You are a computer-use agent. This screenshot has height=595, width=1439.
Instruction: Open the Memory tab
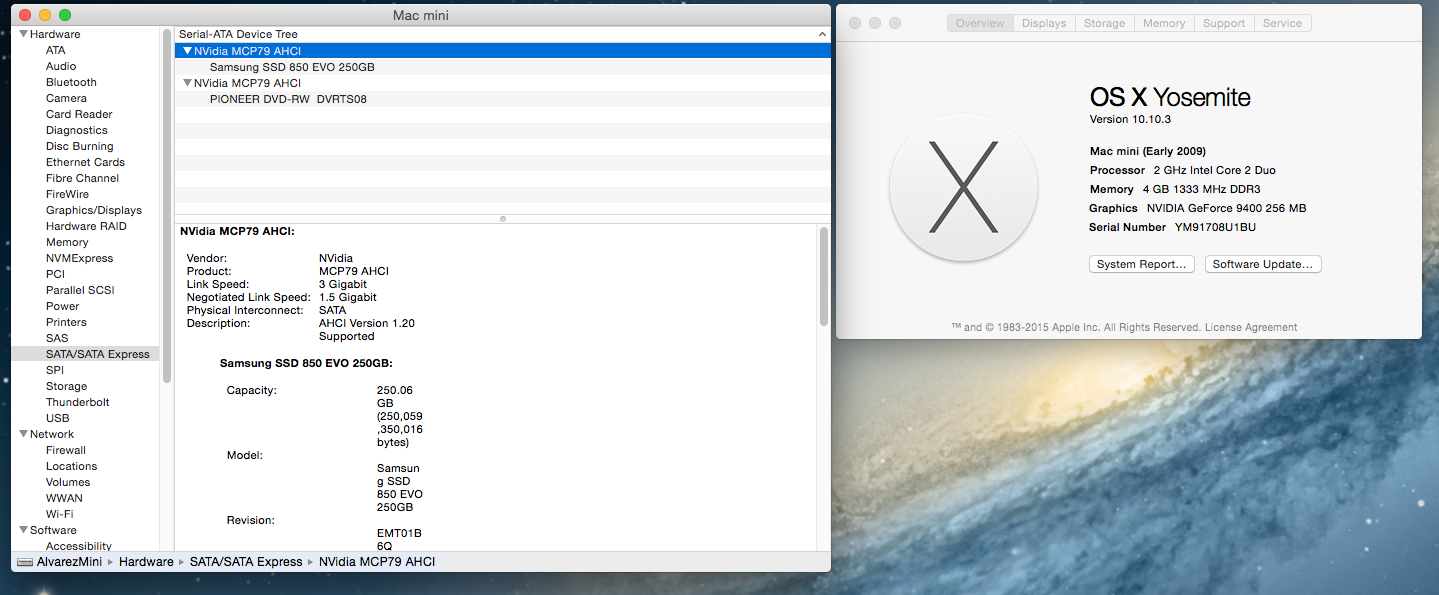1164,23
